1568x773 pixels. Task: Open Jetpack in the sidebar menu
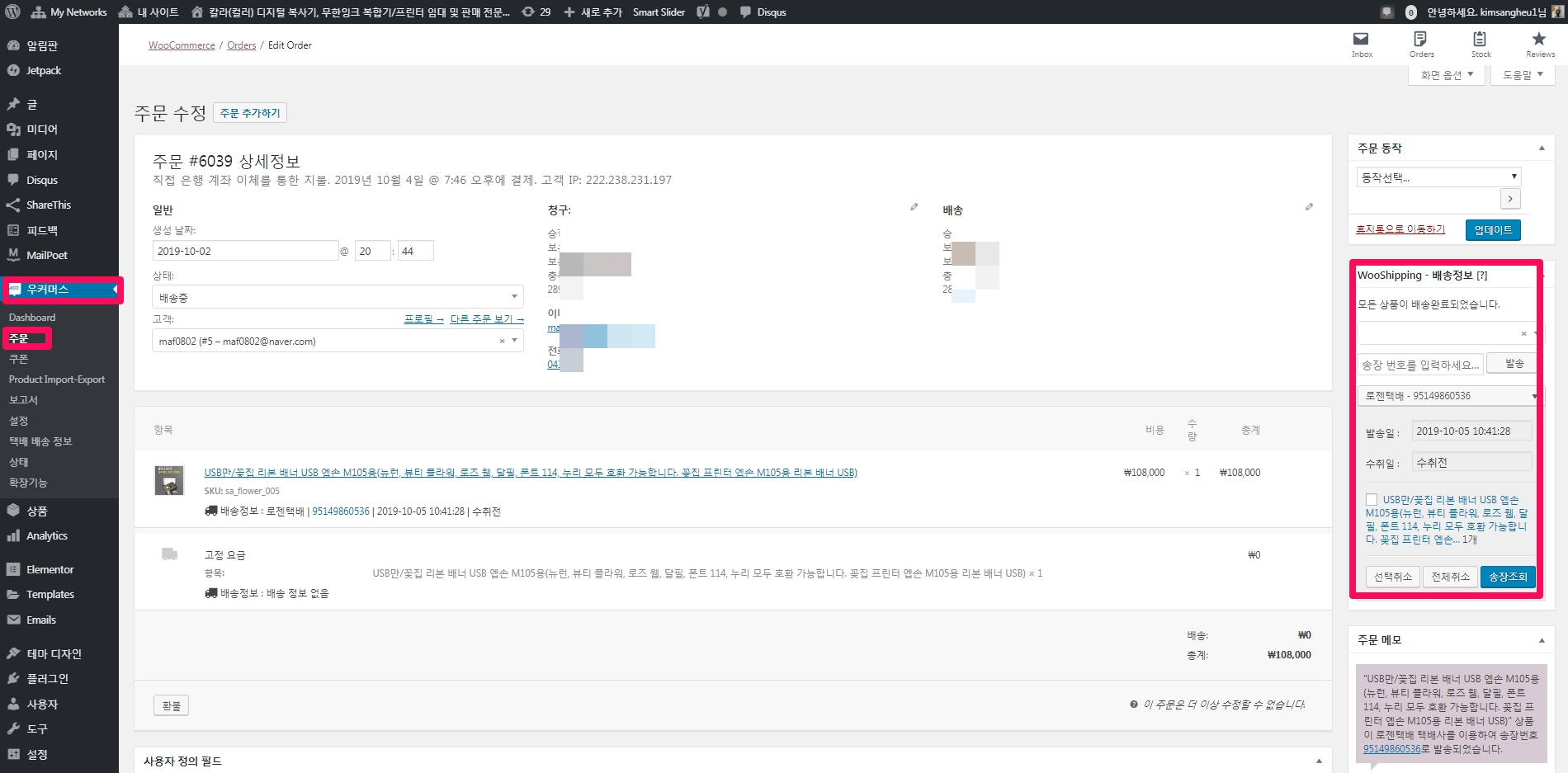pos(43,71)
